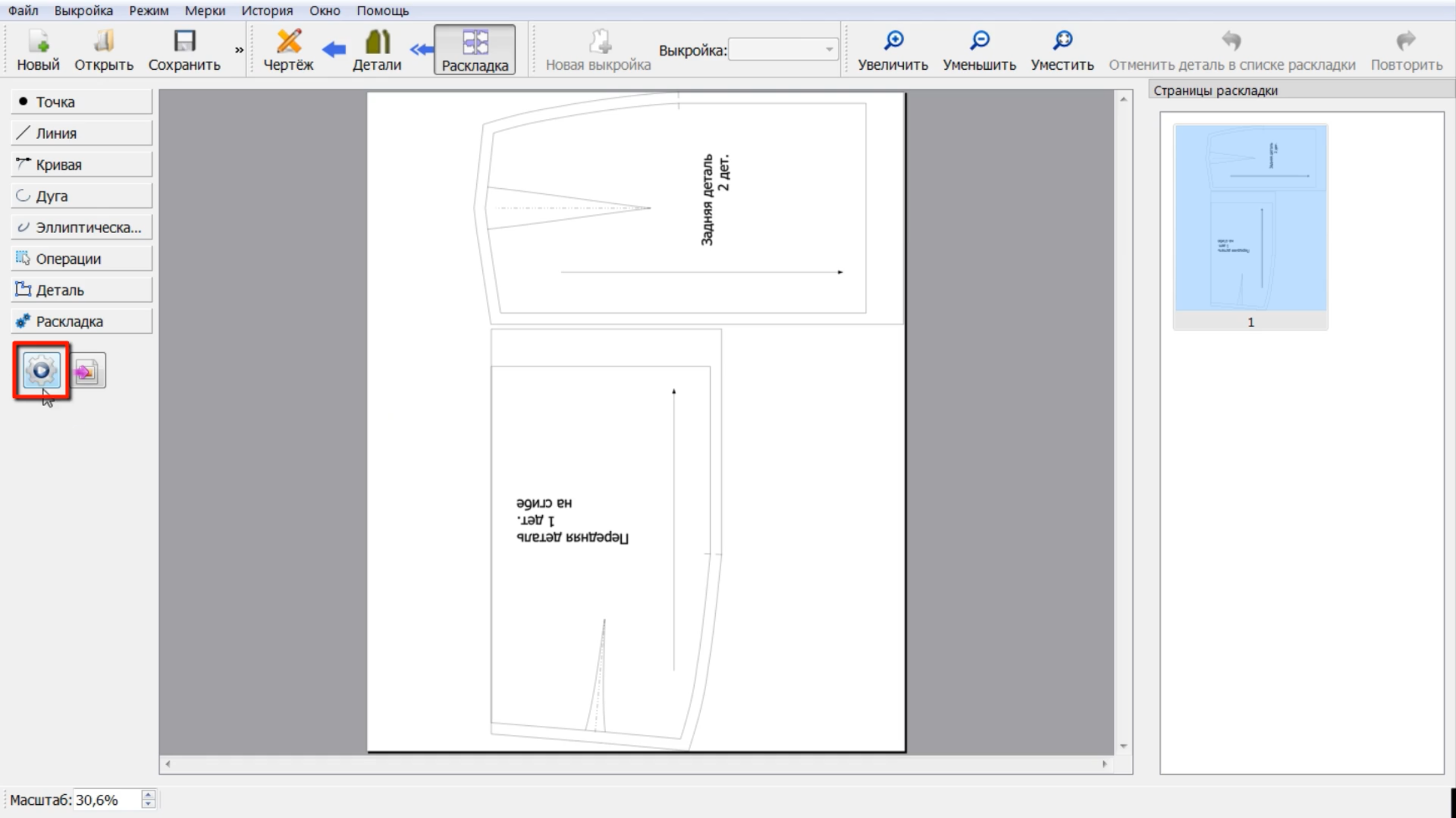Click the Увеличить zoom in icon
This screenshot has height=818, width=1456.
point(893,50)
